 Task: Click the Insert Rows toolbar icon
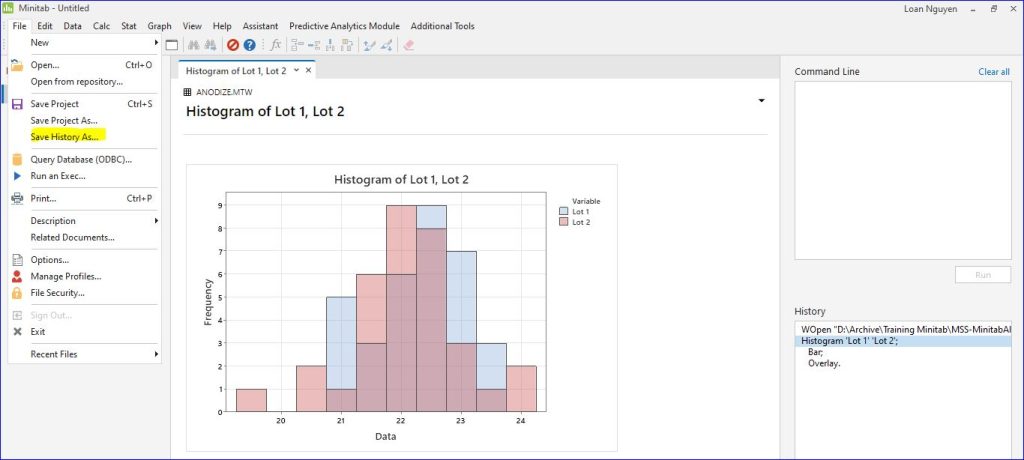(x=313, y=45)
